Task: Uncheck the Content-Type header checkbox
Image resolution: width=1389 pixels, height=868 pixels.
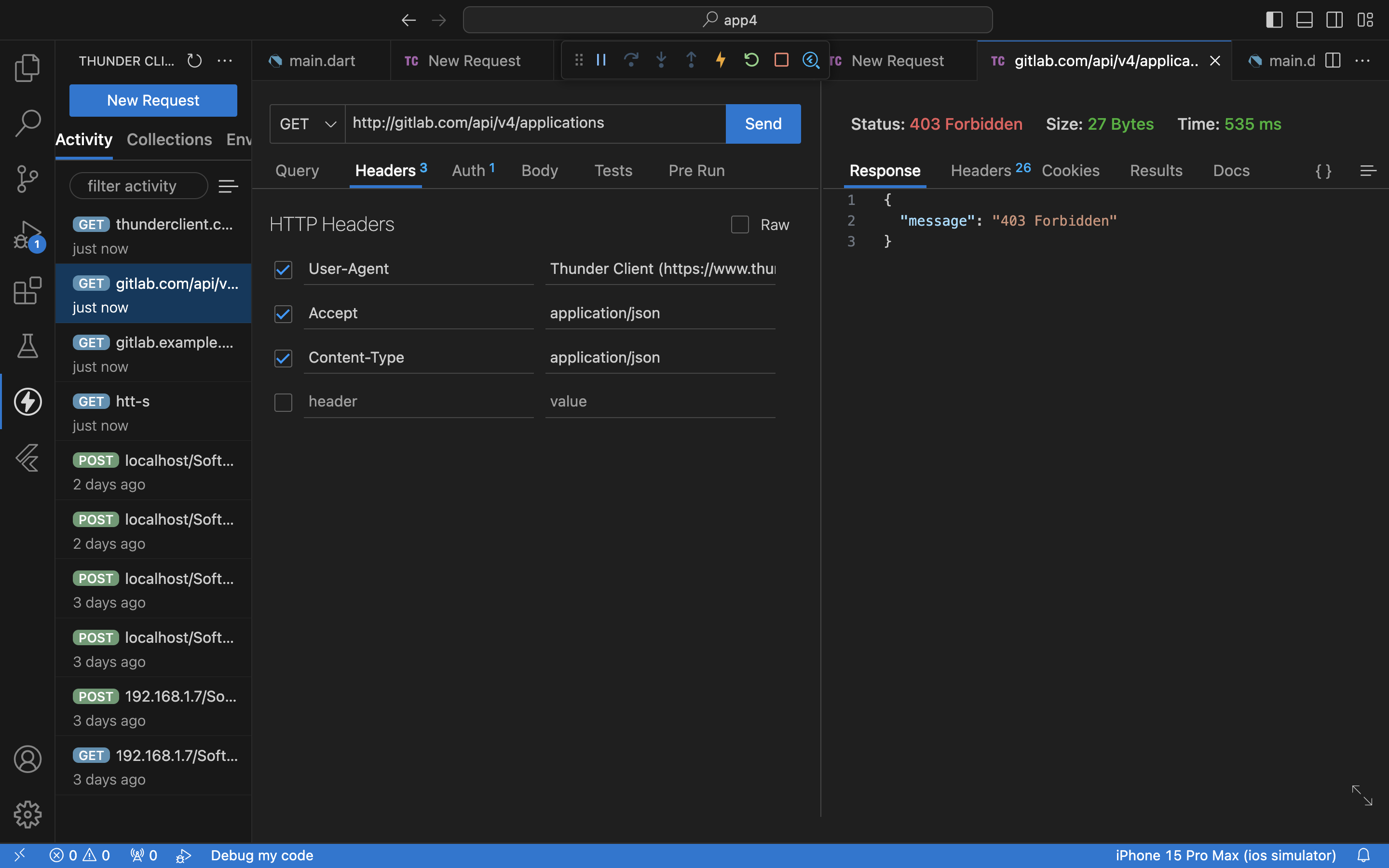Action: point(283,358)
